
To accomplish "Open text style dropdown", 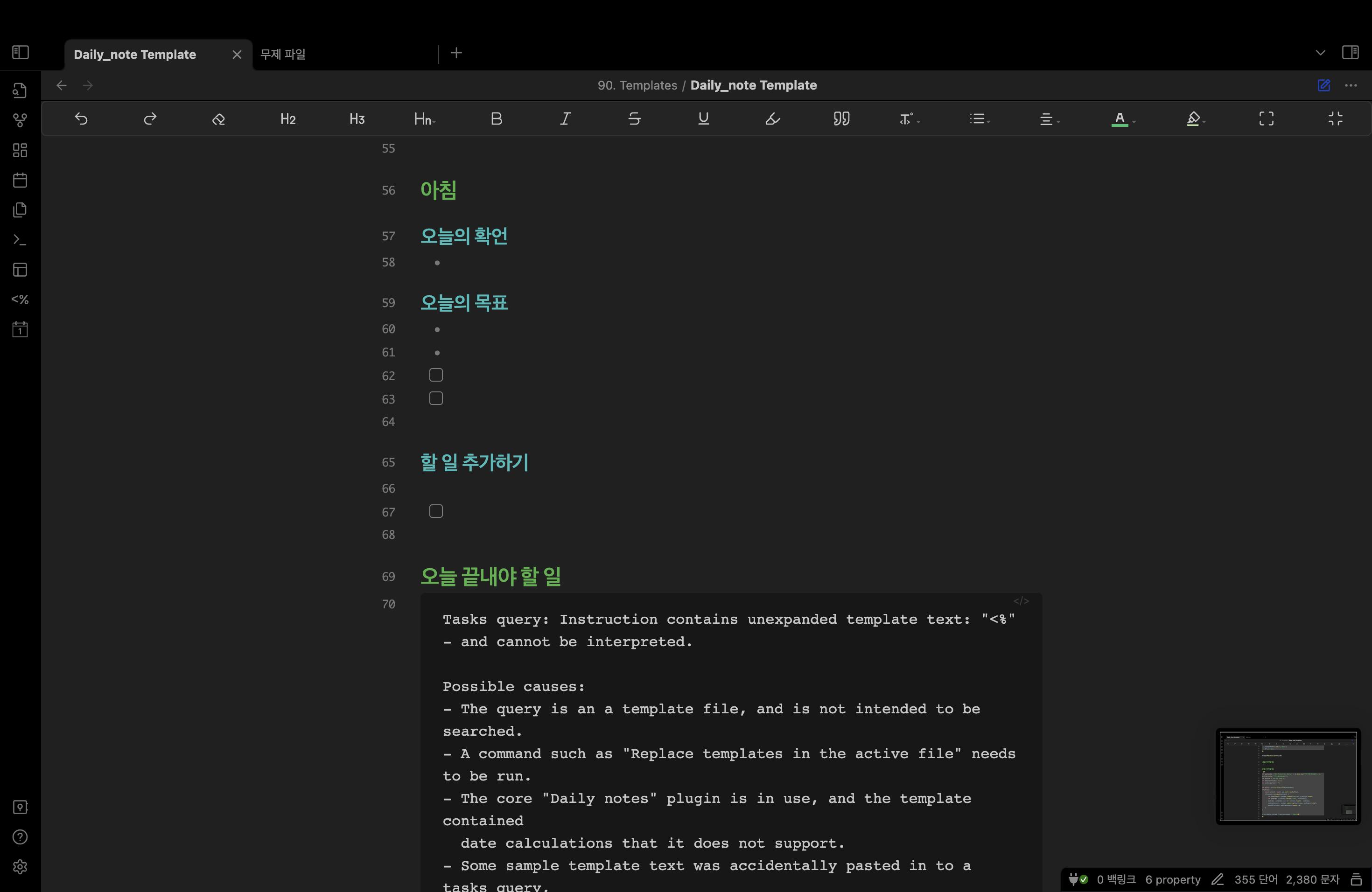I will point(910,118).
